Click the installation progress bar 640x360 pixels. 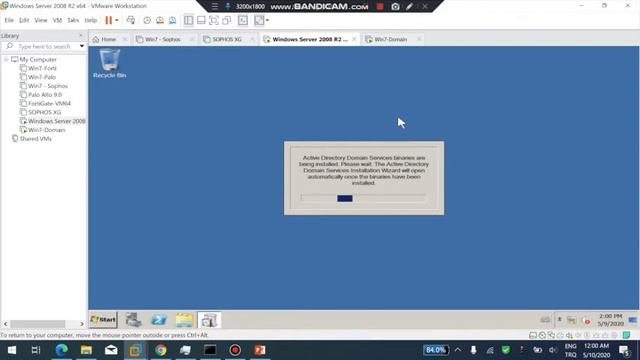[363, 198]
